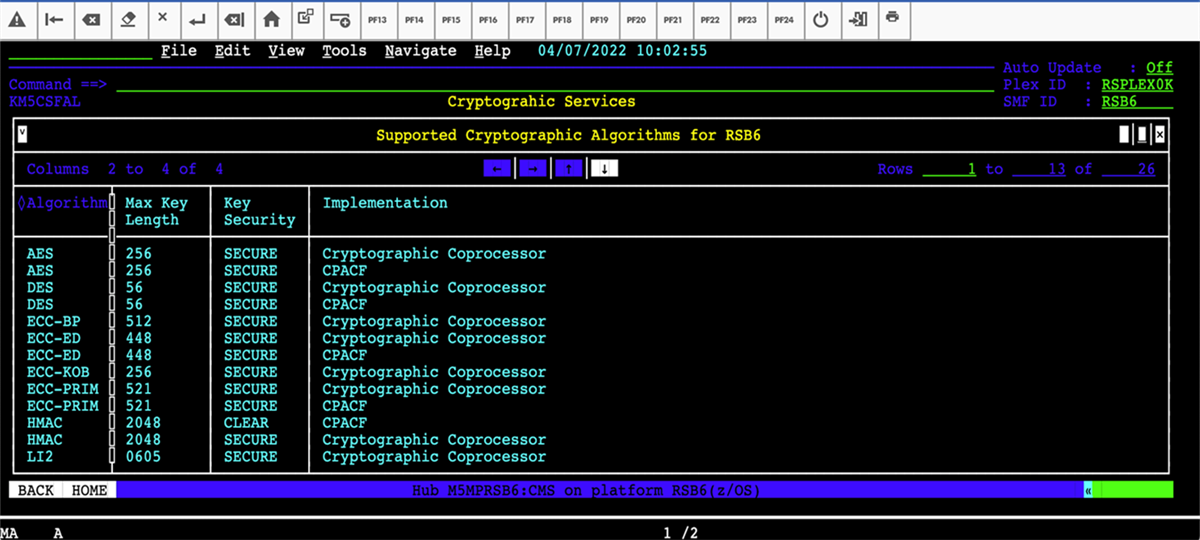The height and width of the screenshot is (540, 1200).
Task: Click the Implementation column header
Action: tap(385, 203)
